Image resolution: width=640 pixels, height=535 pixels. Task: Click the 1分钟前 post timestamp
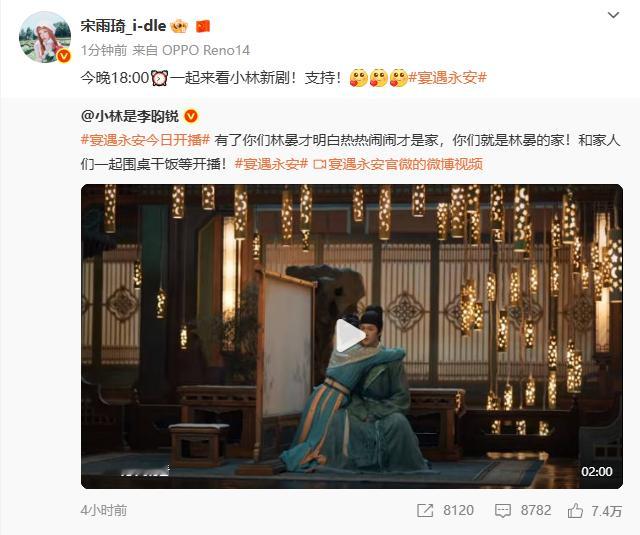pos(104,50)
